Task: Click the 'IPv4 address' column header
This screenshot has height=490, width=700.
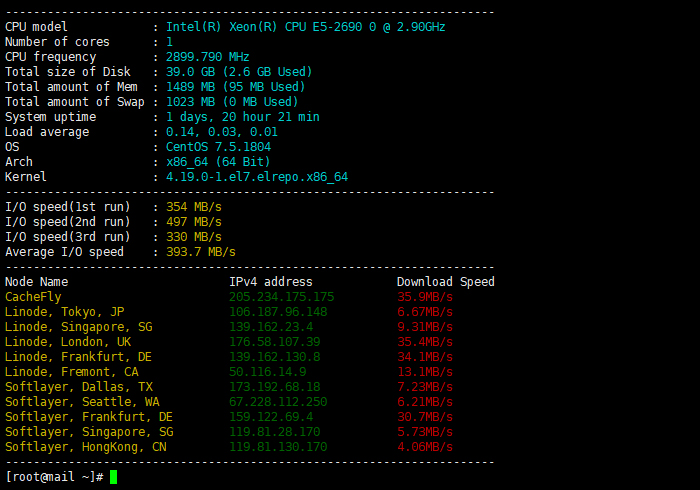Action: click(271, 282)
